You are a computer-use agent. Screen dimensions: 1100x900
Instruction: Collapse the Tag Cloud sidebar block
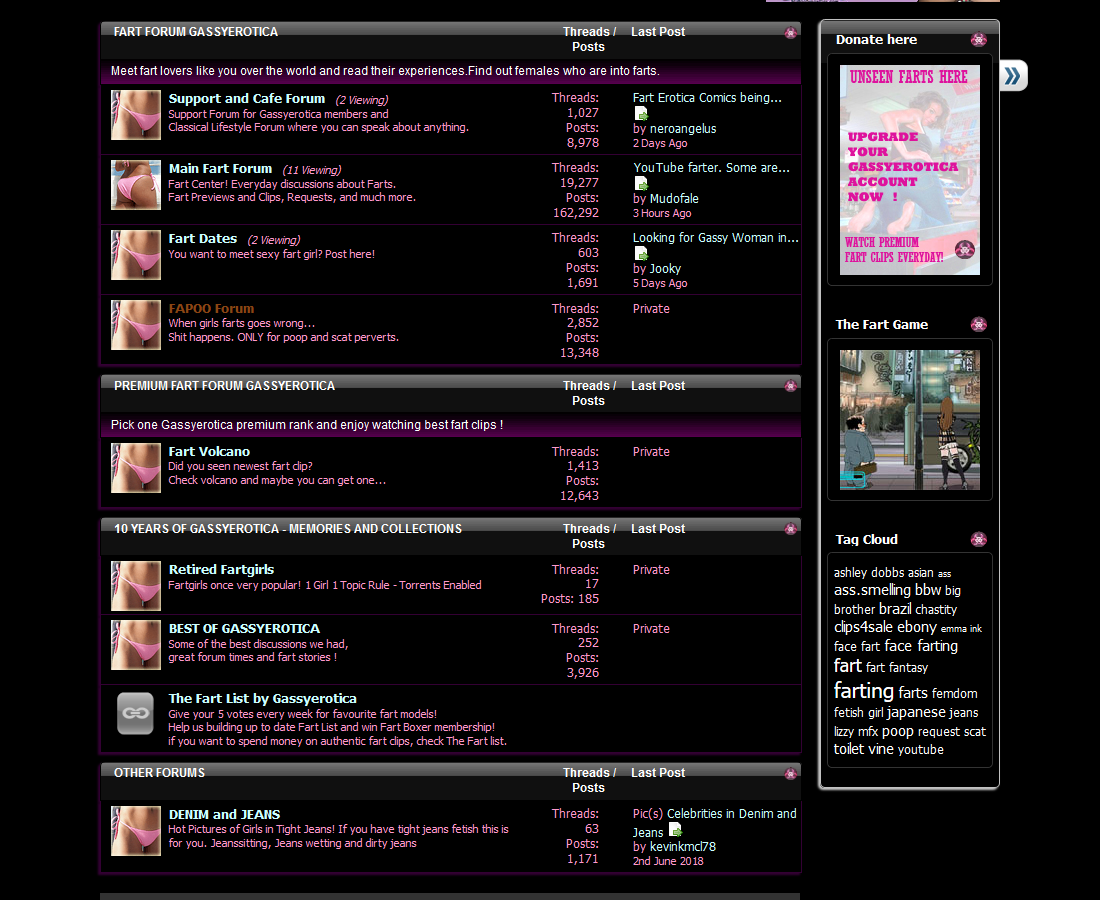point(978,540)
